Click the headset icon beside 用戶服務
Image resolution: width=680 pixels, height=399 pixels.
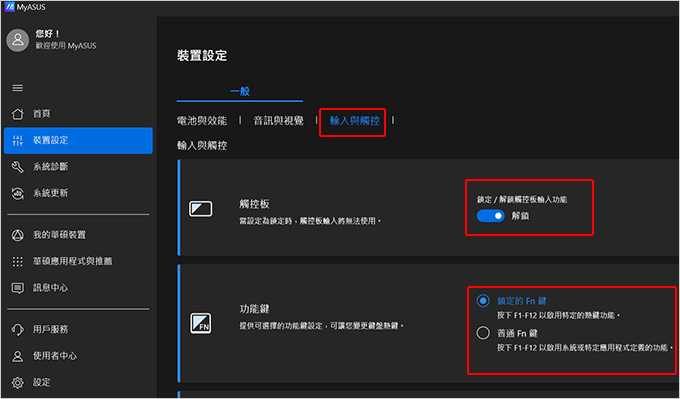[x=17, y=330]
